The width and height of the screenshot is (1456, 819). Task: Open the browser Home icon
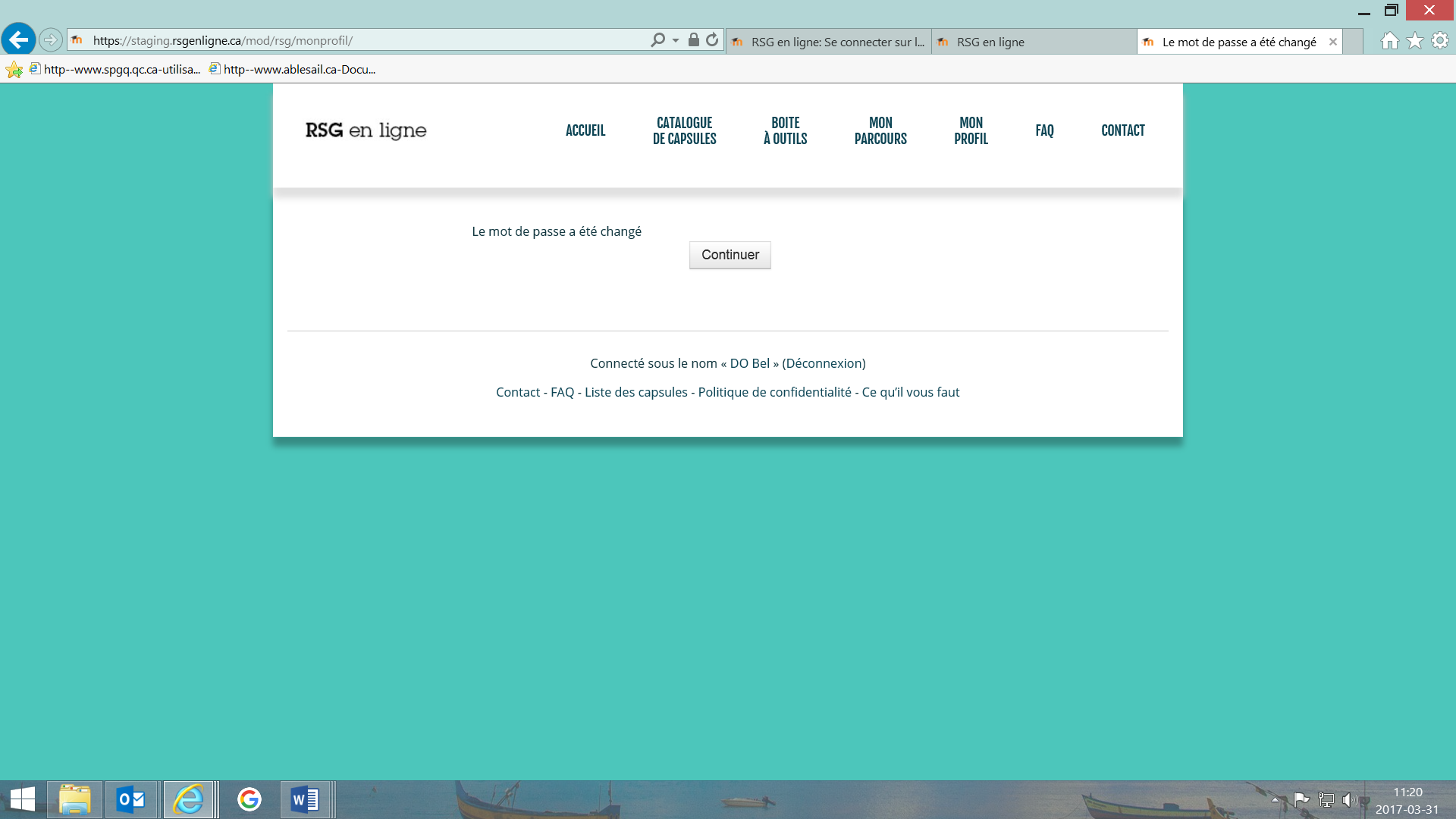(x=1389, y=41)
